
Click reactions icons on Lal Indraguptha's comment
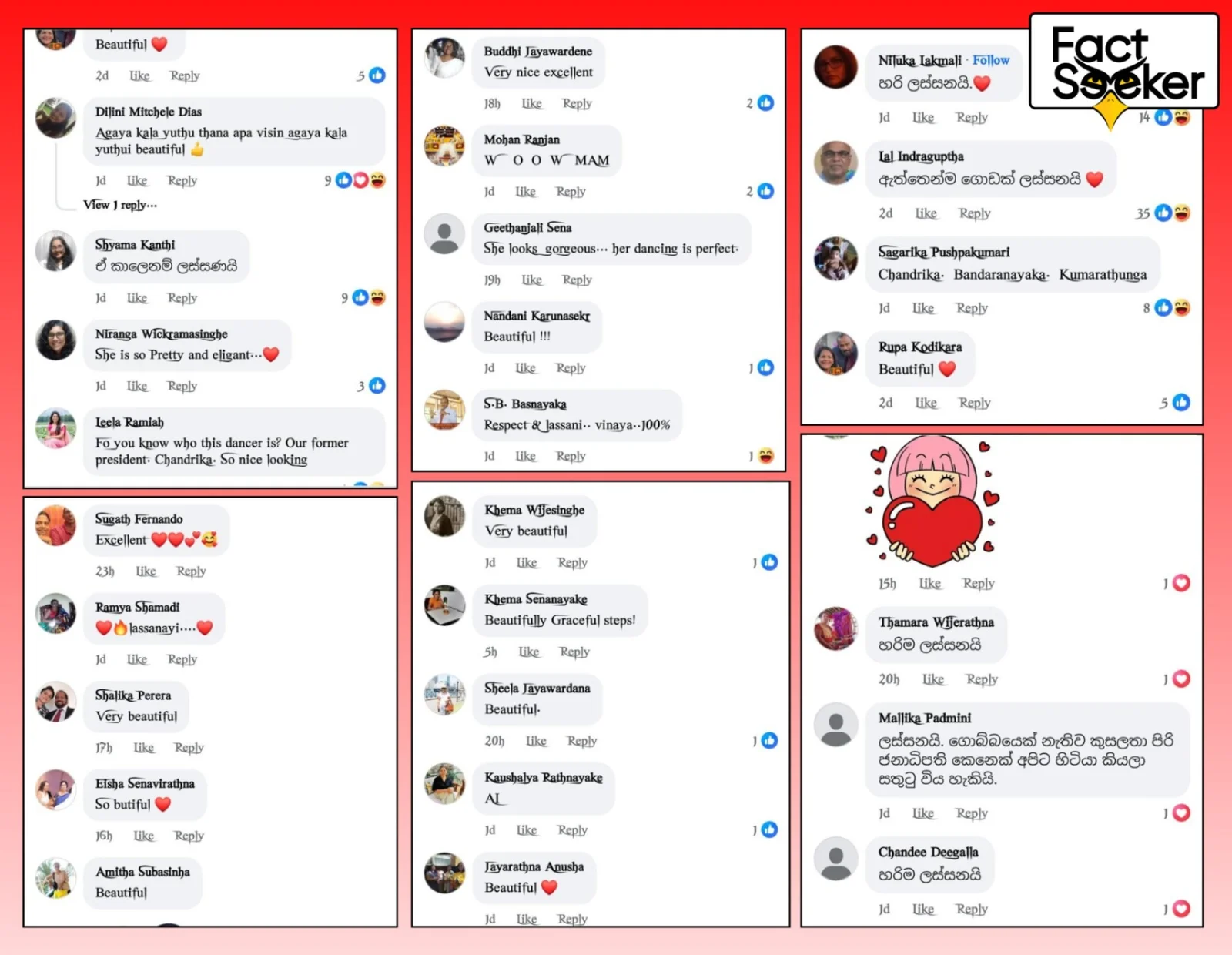pos(1173,213)
